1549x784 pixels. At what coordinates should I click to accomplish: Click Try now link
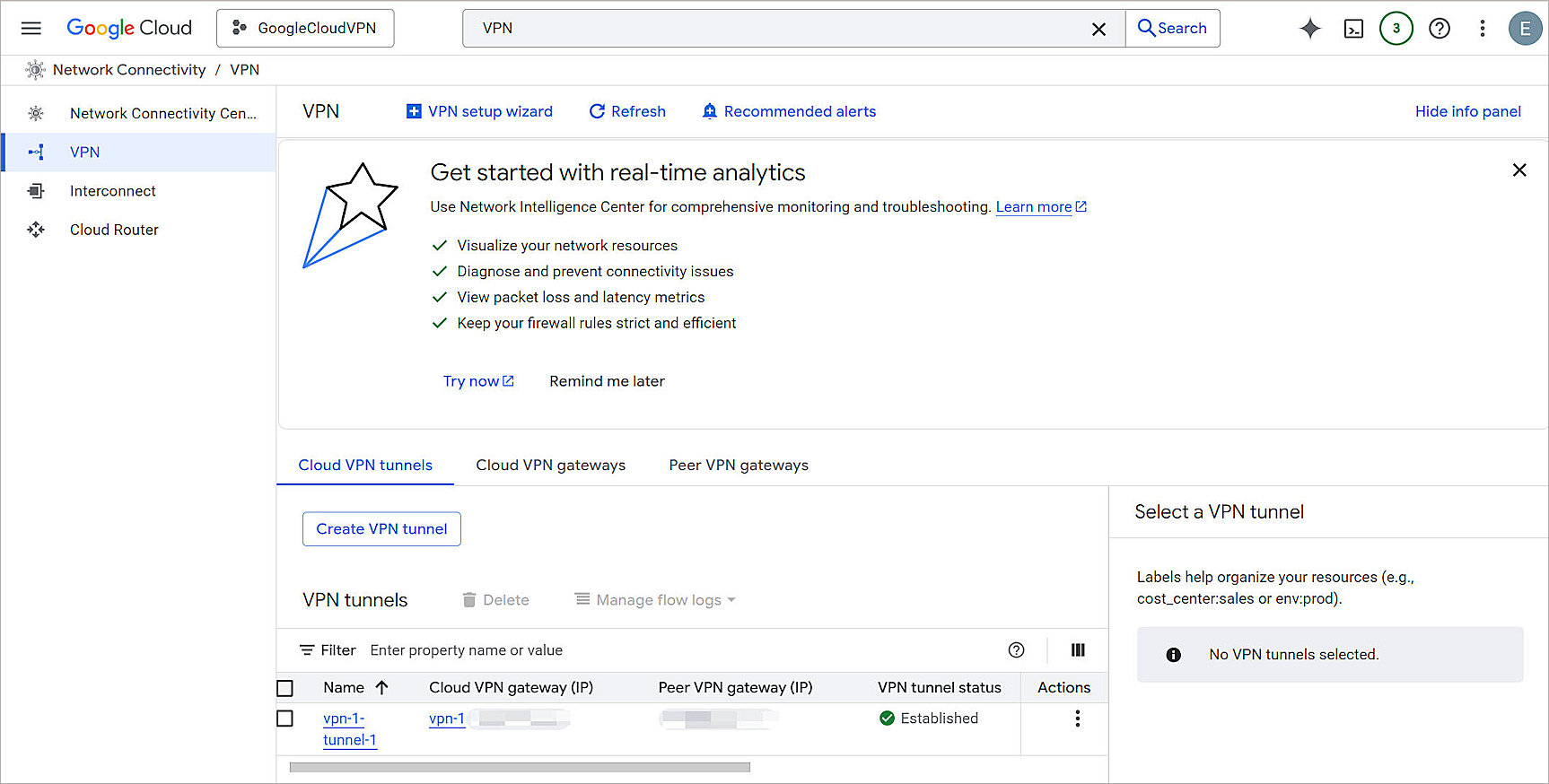point(478,381)
